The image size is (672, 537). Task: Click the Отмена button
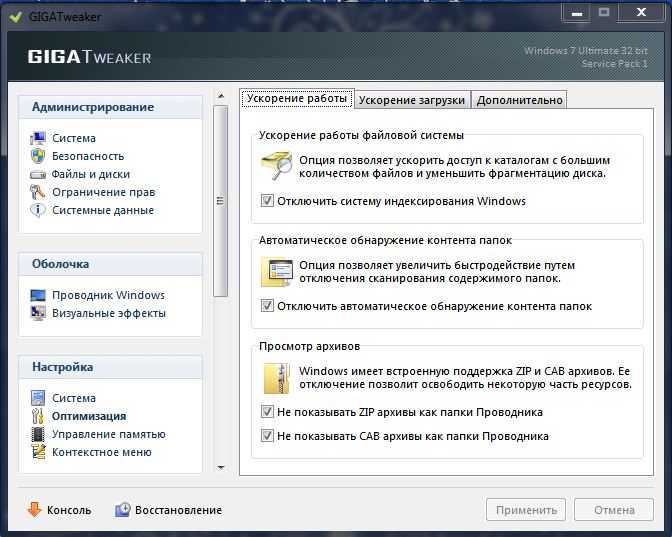[x=614, y=510]
